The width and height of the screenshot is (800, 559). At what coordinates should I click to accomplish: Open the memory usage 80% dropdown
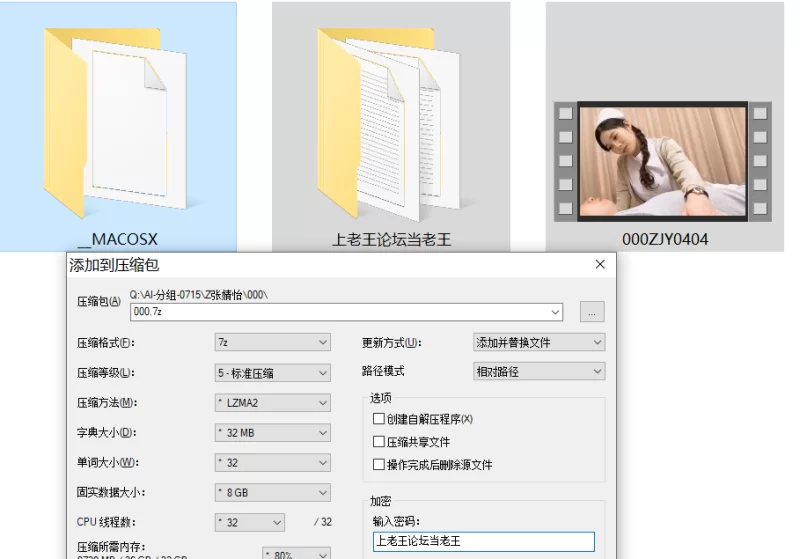(296, 553)
